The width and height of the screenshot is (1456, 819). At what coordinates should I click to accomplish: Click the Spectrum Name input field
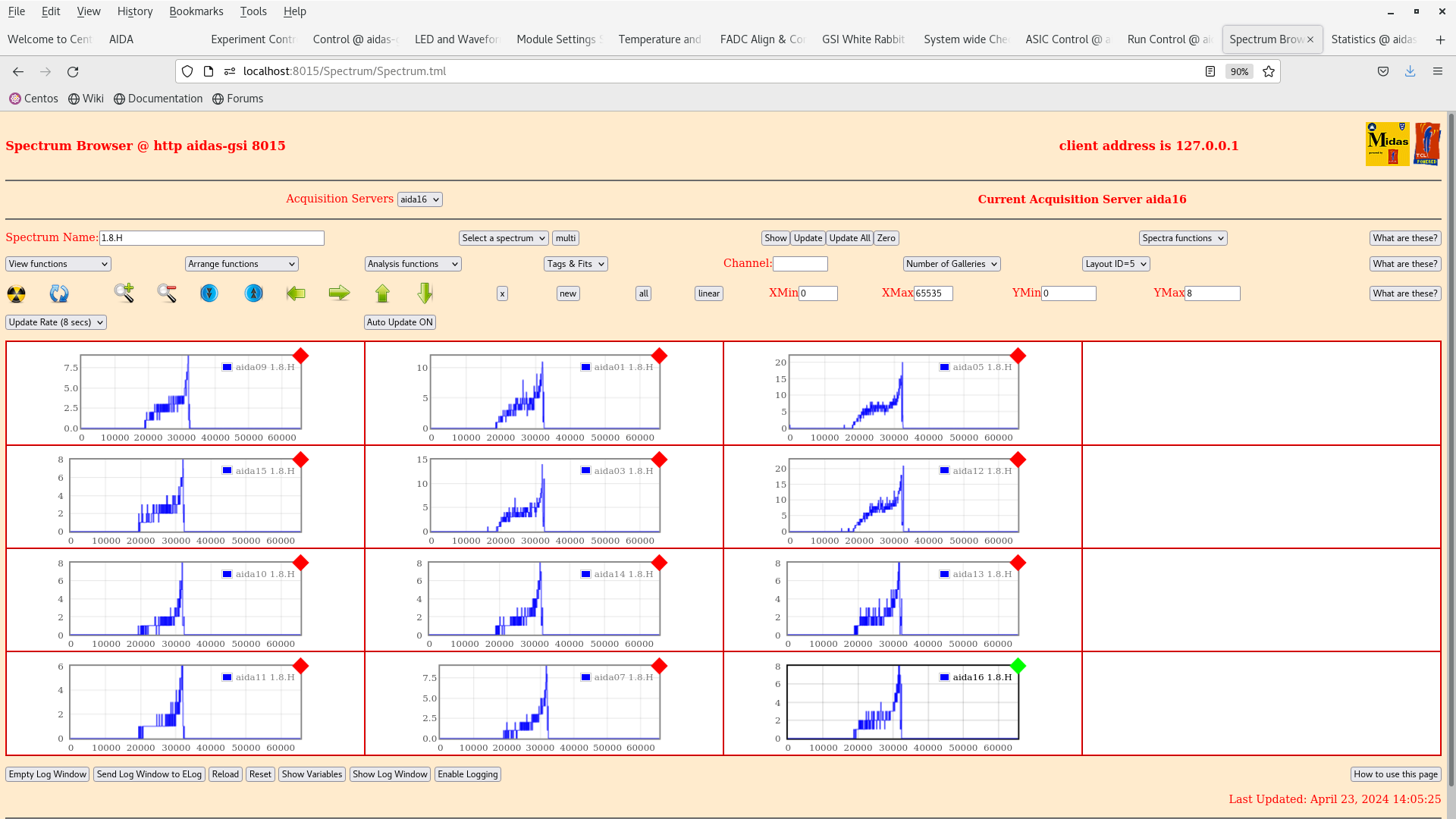(x=212, y=238)
